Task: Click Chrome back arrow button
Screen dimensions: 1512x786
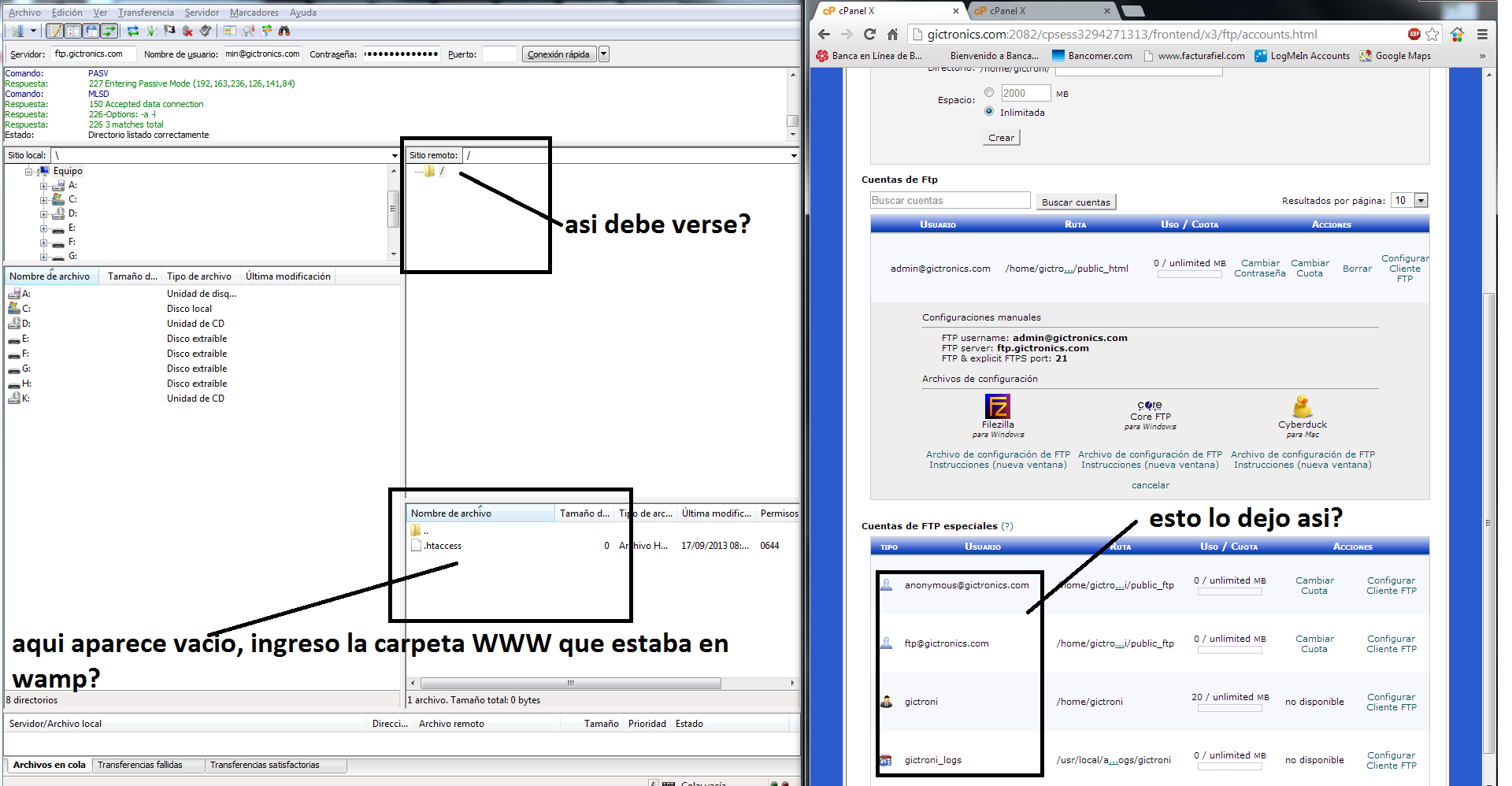Action: [x=824, y=34]
